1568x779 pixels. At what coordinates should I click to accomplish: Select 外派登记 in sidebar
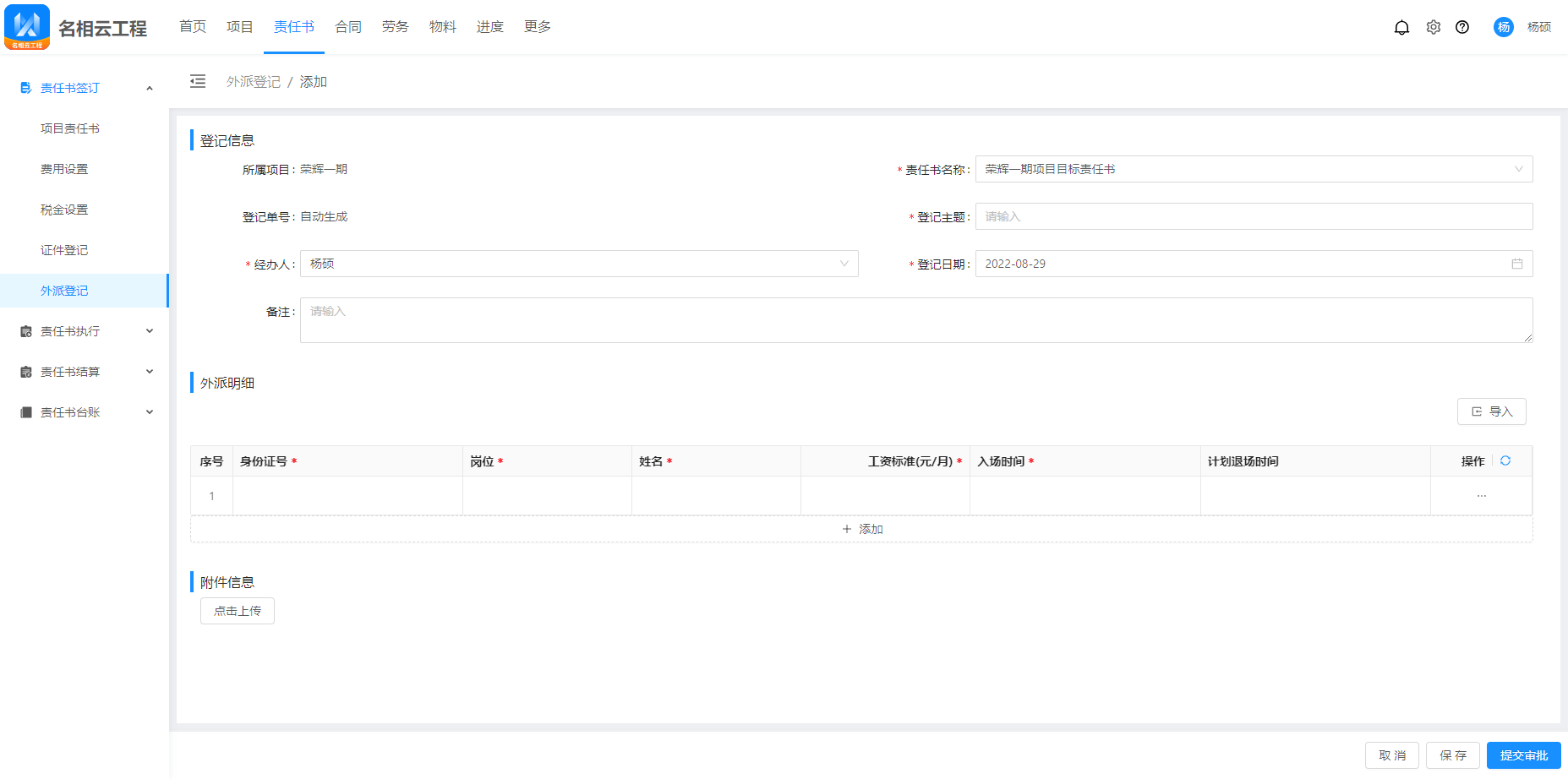pyautogui.click(x=85, y=291)
